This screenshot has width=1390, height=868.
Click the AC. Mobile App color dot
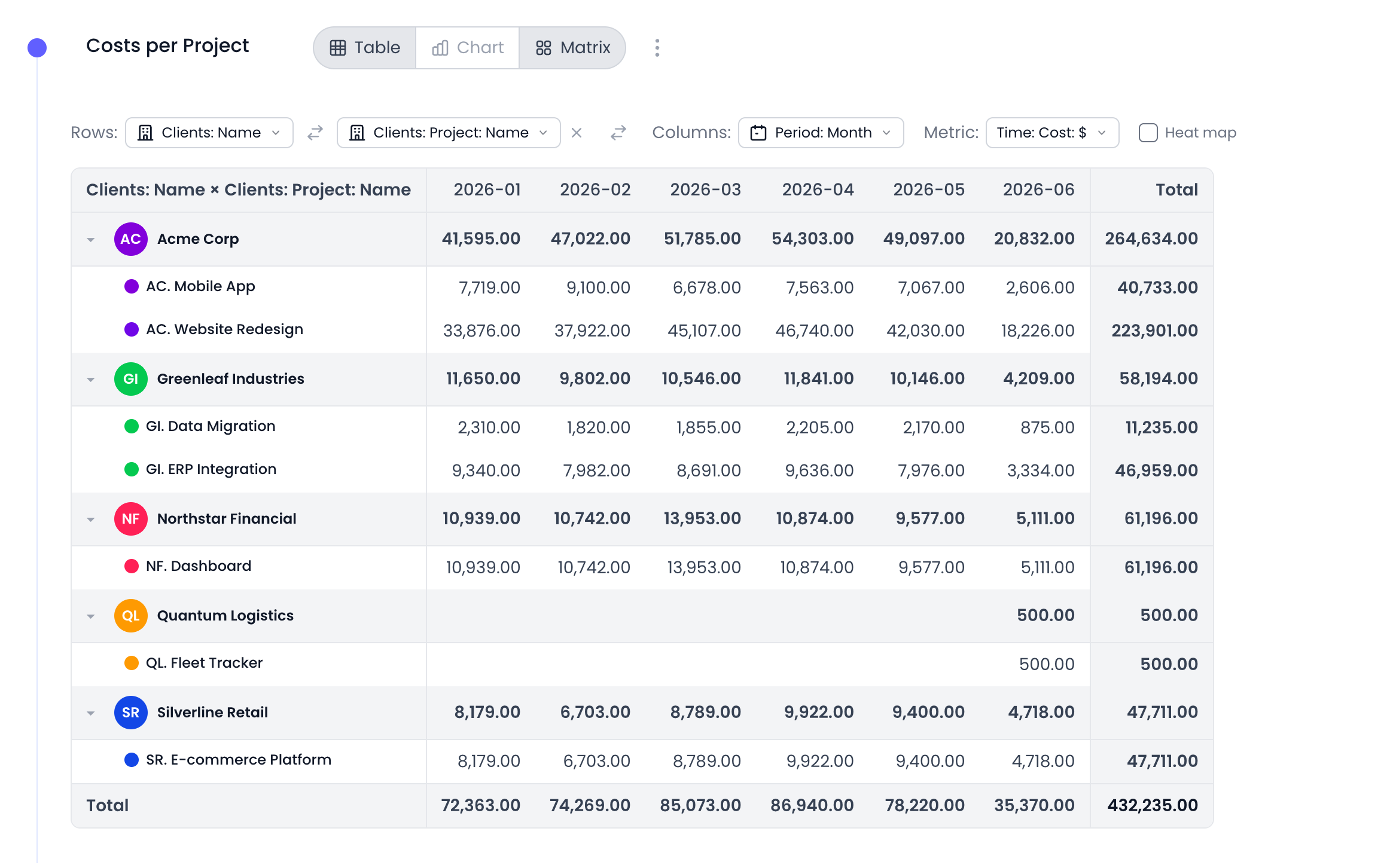pyautogui.click(x=131, y=286)
